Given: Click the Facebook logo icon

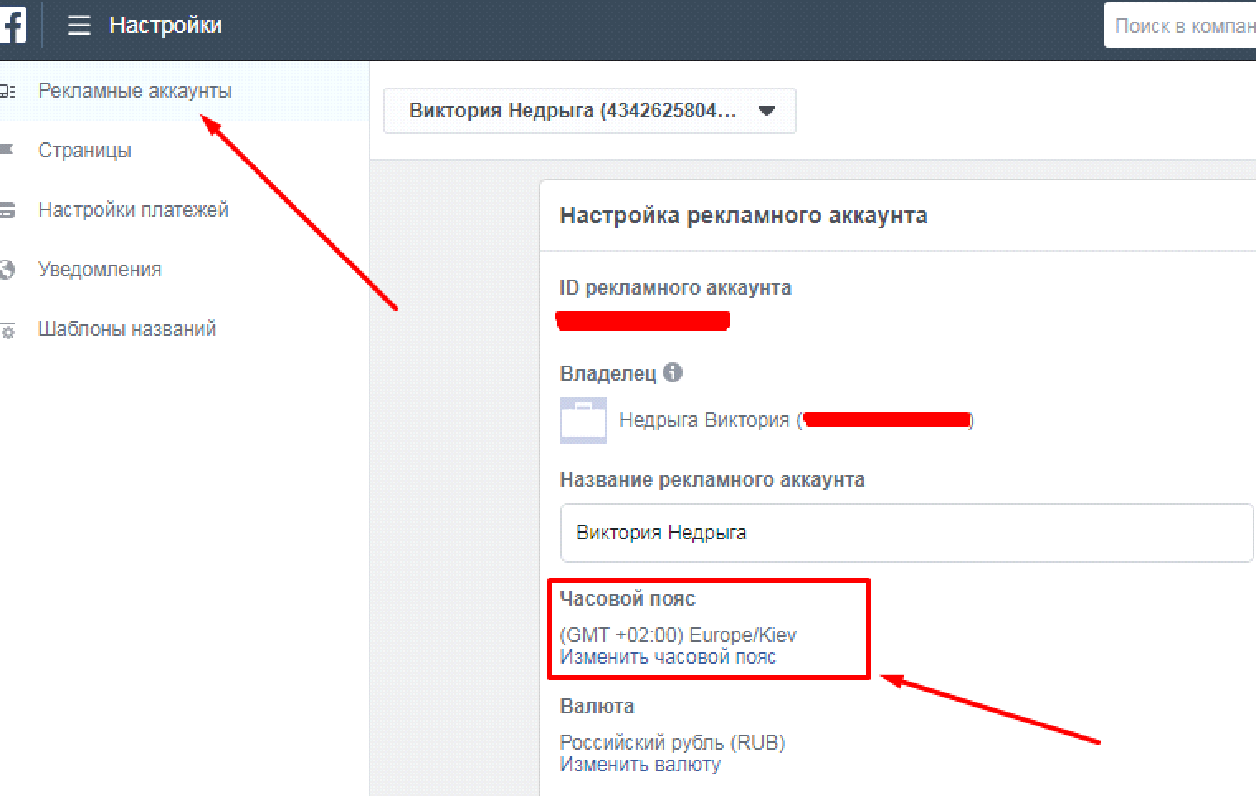Looking at the screenshot, I should click(12, 25).
